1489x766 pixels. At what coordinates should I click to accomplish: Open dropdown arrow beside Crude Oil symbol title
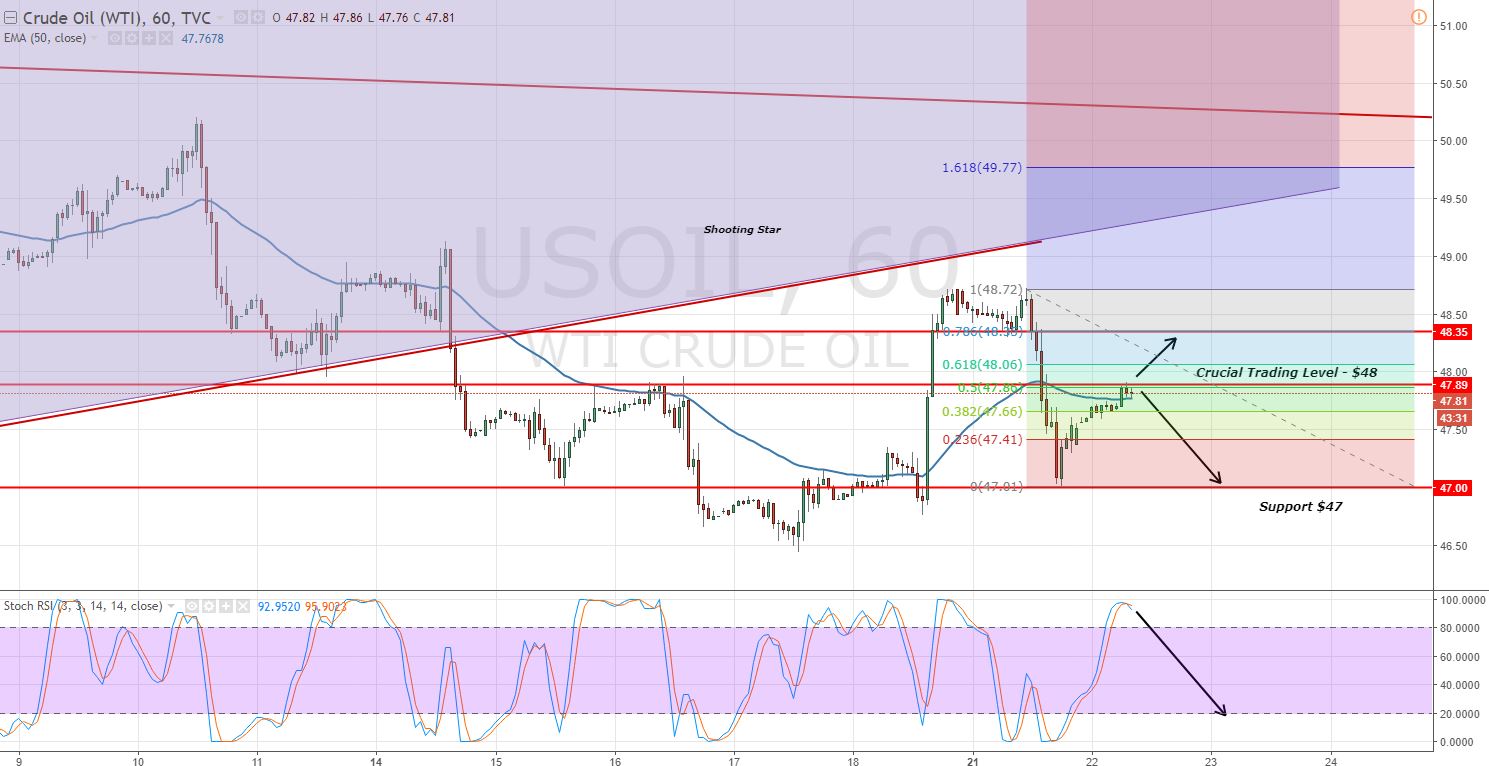[x=220, y=18]
